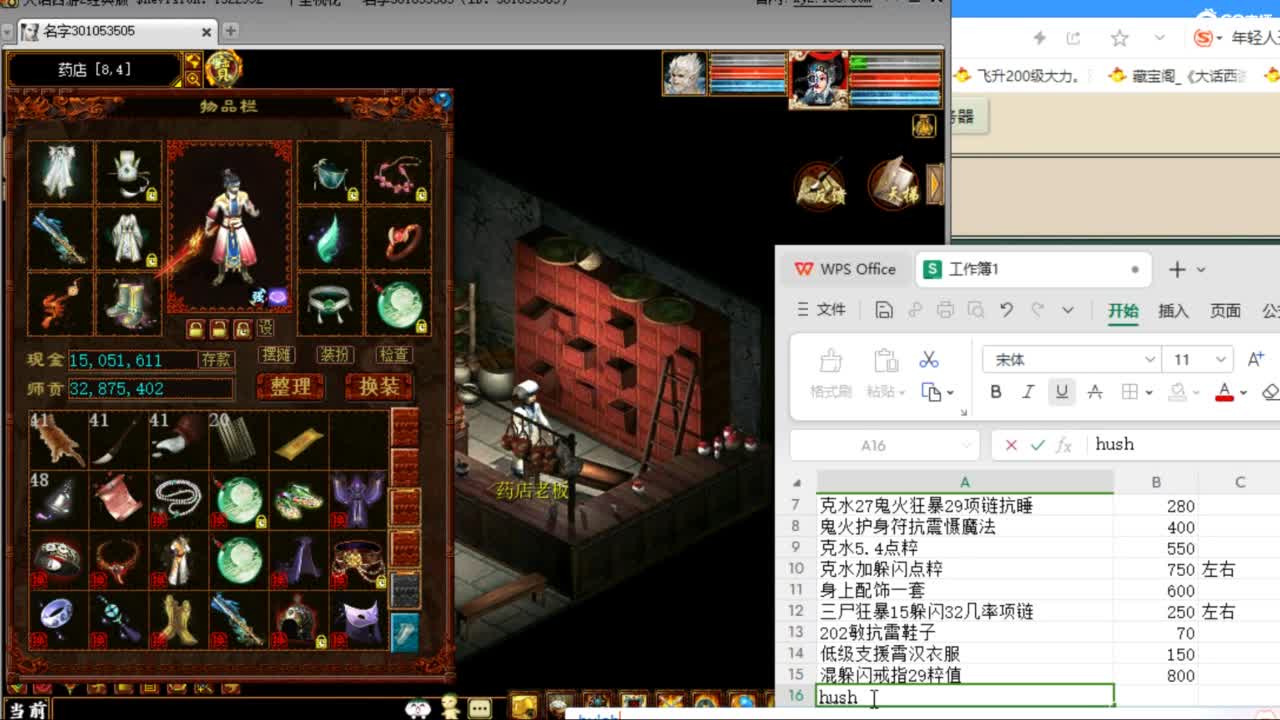This screenshot has height=720, width=1280.
Task: Select the equipped headdress item slot
Action: click(x=129, y=173)
